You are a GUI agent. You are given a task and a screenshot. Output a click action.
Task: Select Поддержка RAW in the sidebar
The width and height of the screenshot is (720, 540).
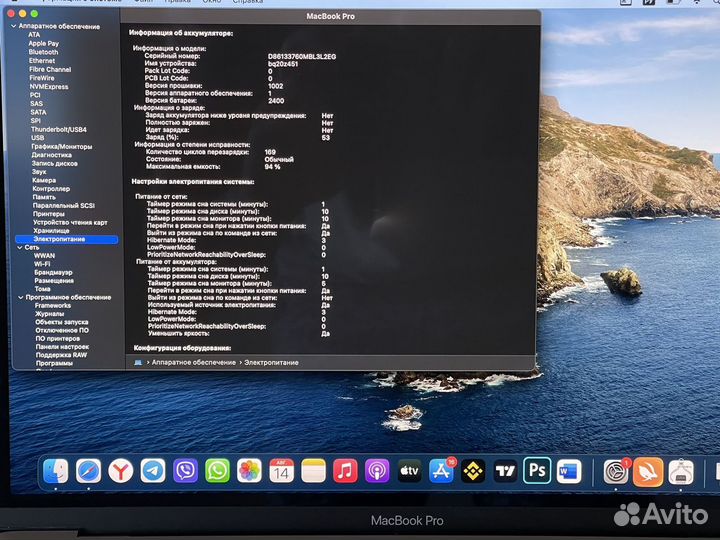coord(61,355)
